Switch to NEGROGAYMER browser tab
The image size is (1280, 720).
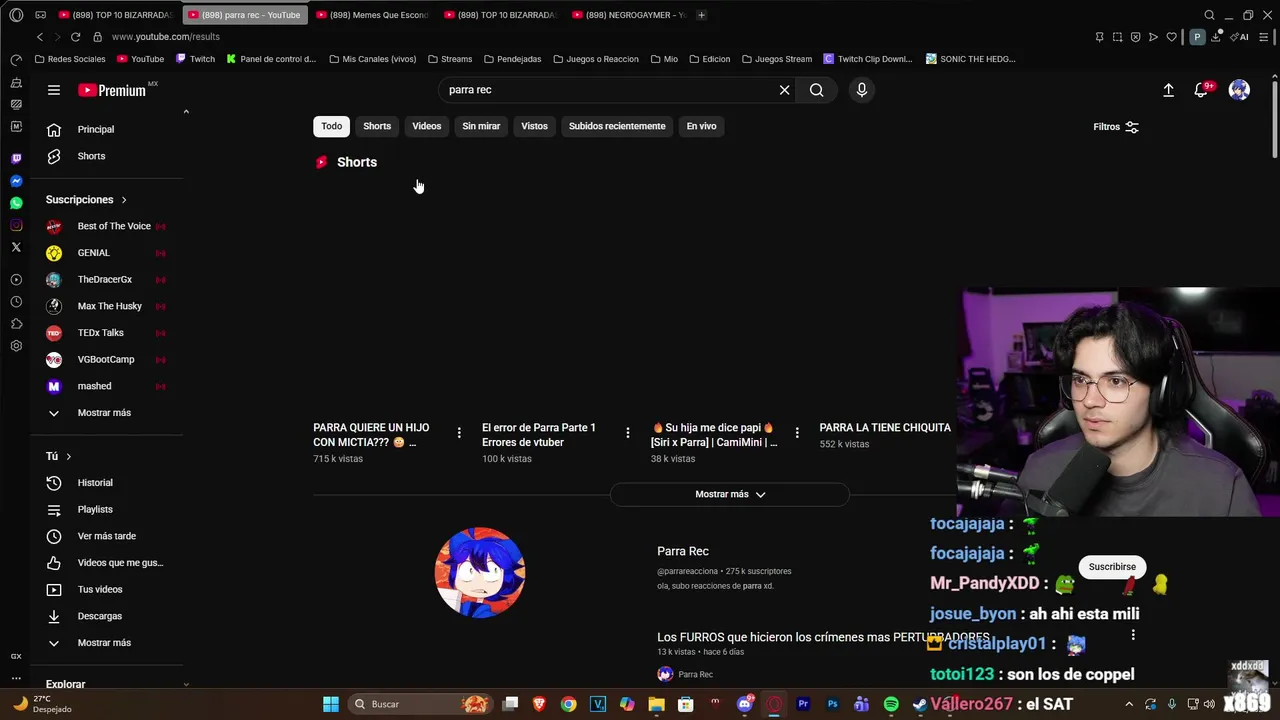(x=630, y=15)
